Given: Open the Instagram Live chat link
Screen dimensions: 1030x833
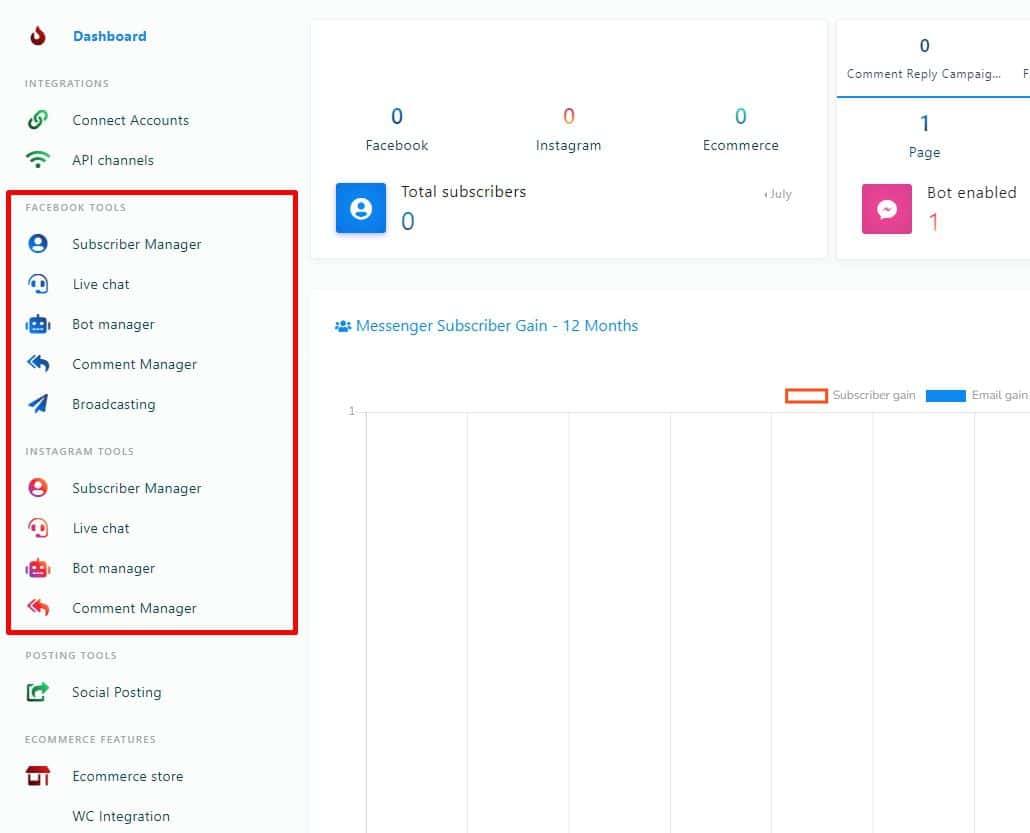Looking at the screenshot, I should [101, 528].
